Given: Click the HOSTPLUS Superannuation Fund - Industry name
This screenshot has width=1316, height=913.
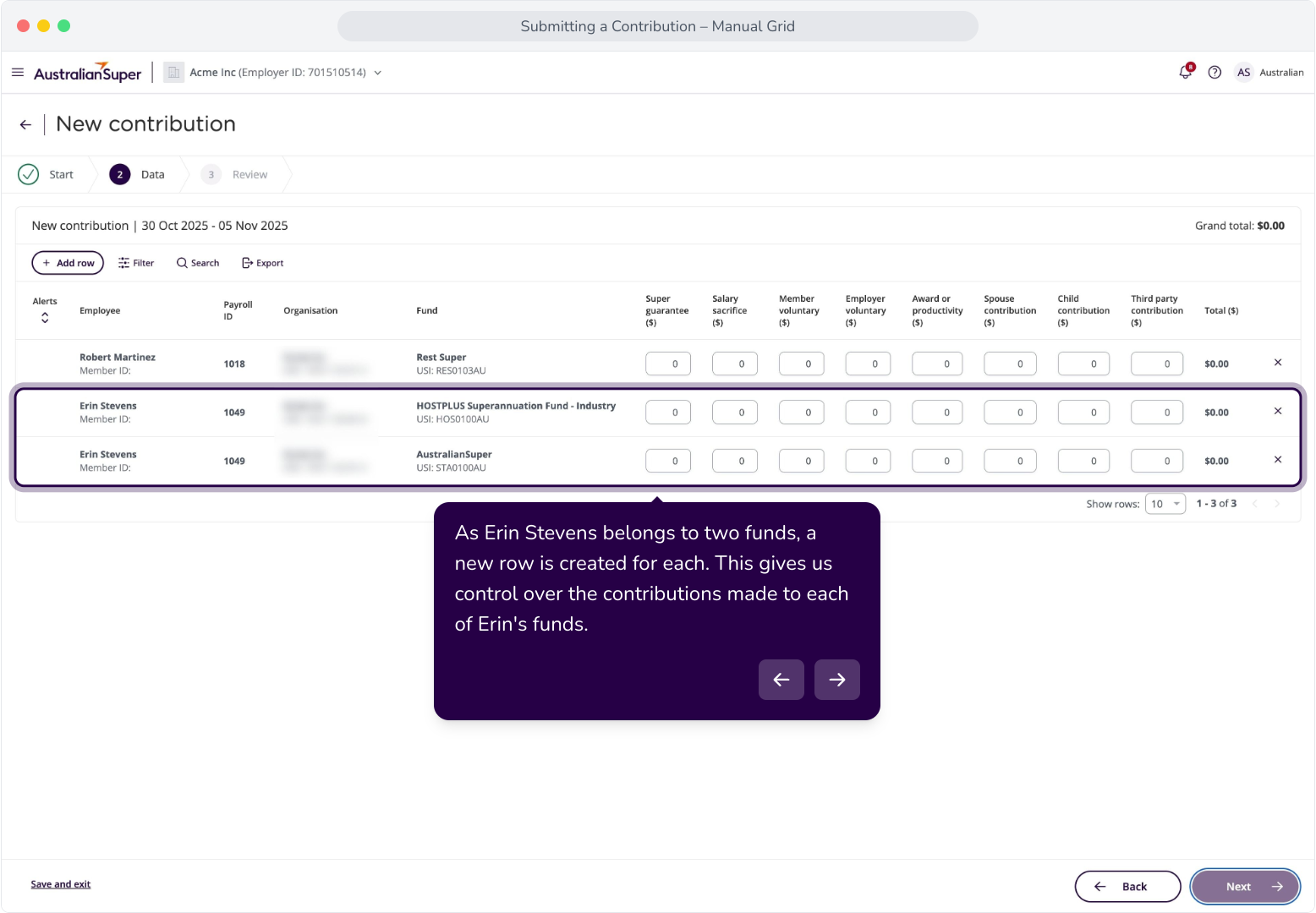Looking at the screenshot, I should tap(516, 406).
